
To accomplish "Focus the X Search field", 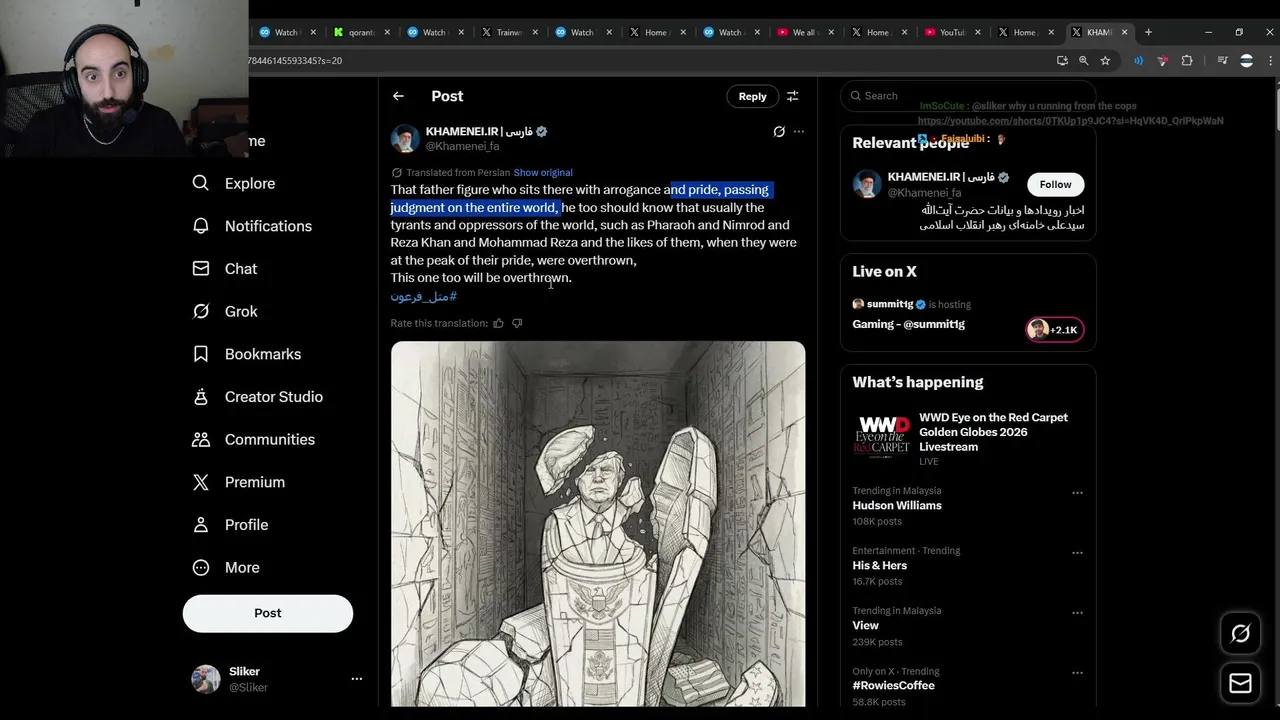I will [968, 96].
